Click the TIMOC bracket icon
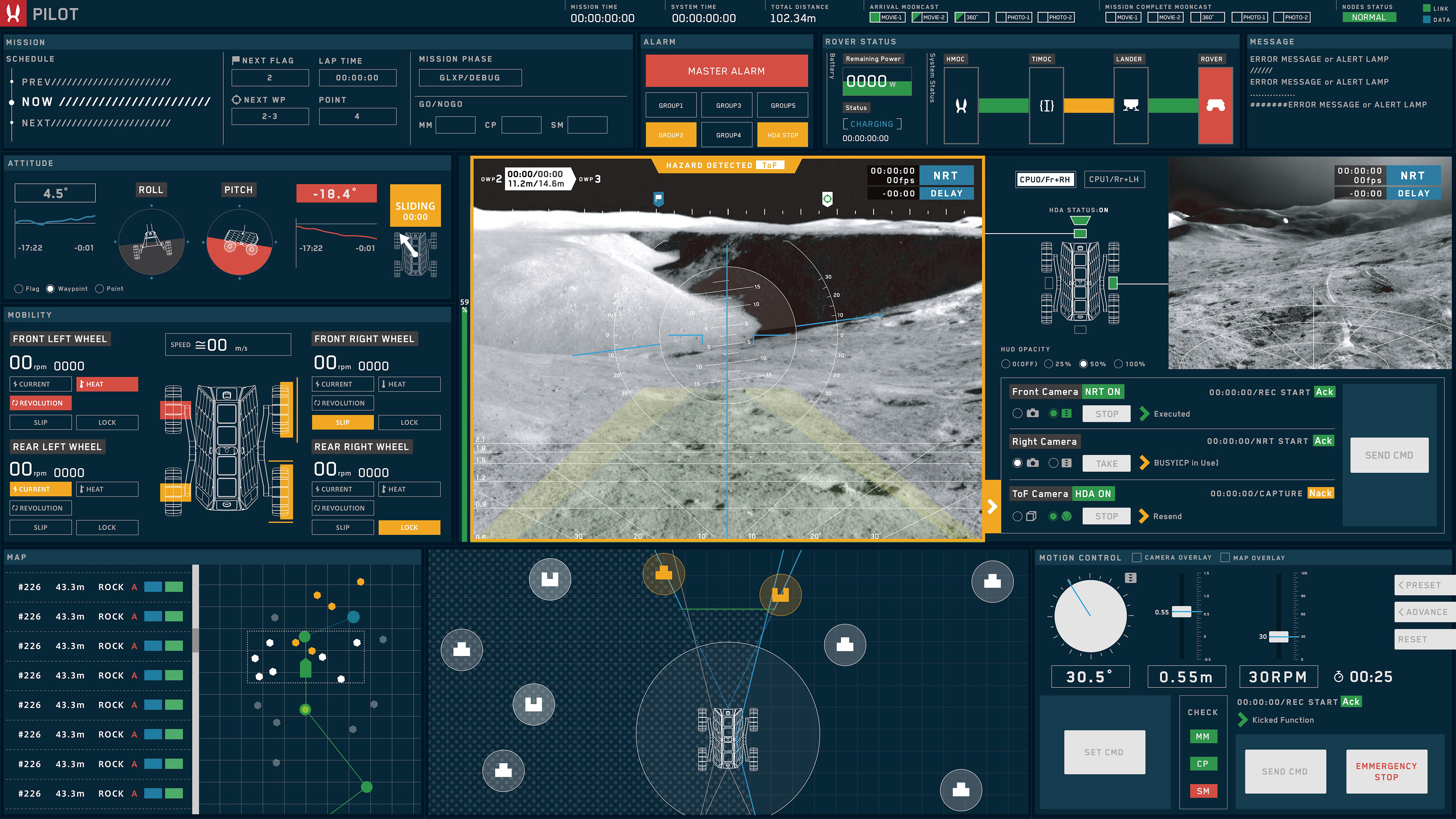This screenshot has height=819, width=1456. tap(1046, 105)
